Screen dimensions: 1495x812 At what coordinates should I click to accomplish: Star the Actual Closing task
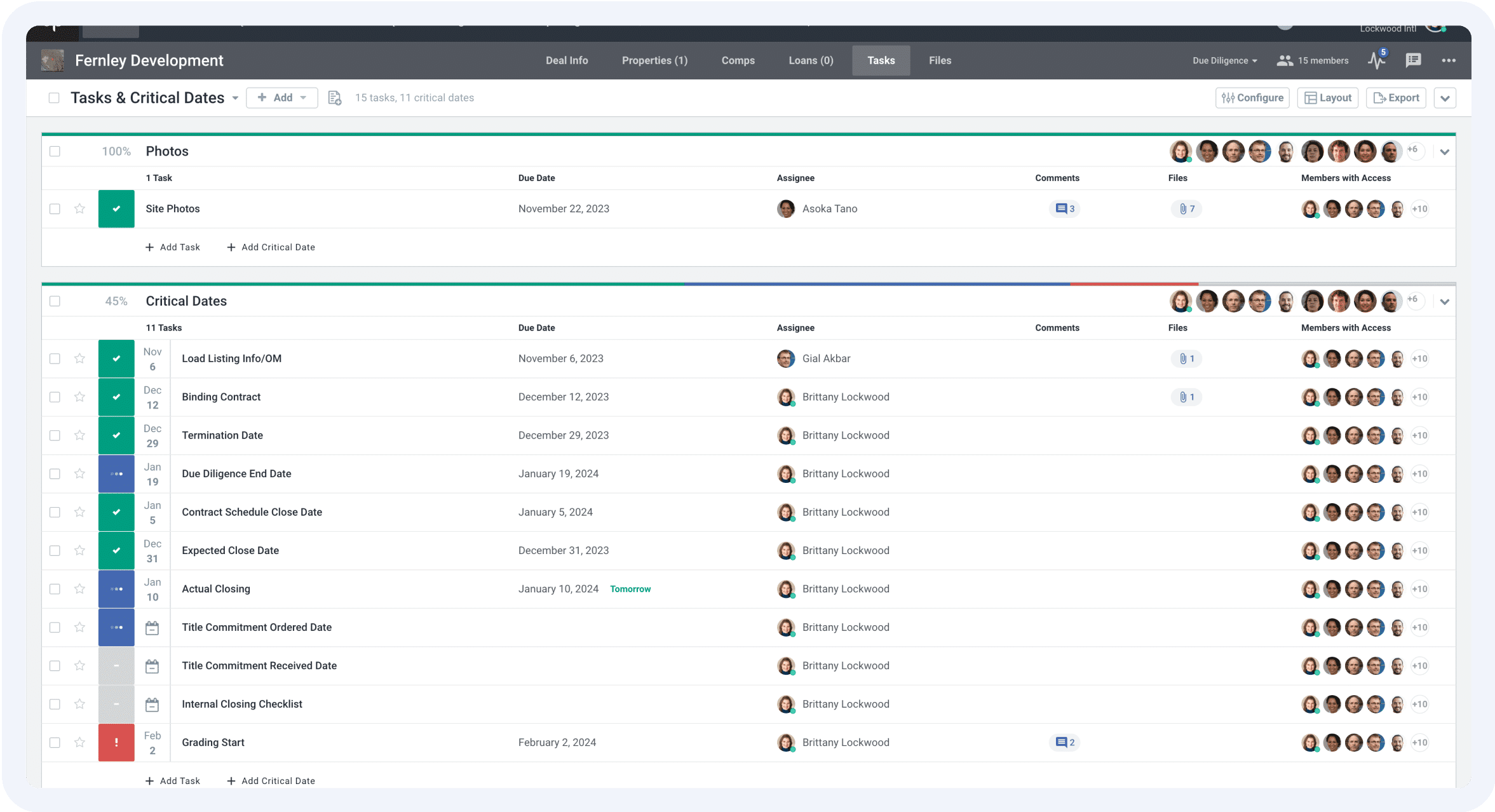tap(79, 589)
